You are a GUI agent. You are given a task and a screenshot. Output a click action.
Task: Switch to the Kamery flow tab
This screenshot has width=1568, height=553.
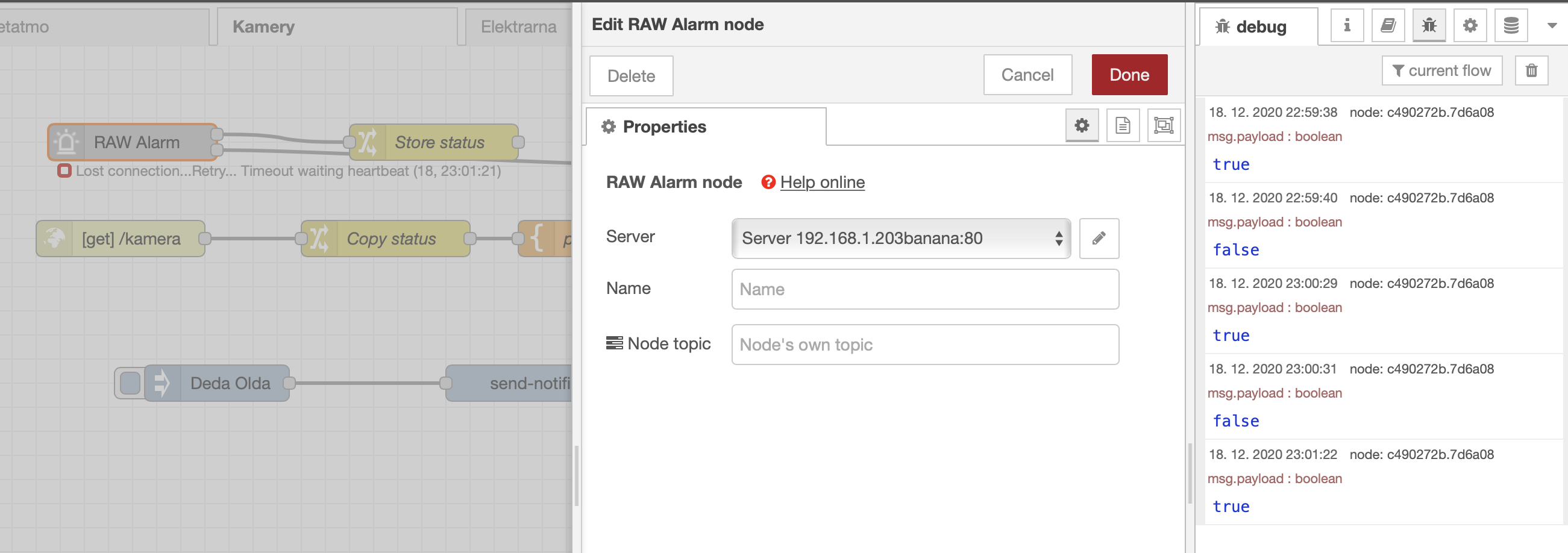coord(263,26)
